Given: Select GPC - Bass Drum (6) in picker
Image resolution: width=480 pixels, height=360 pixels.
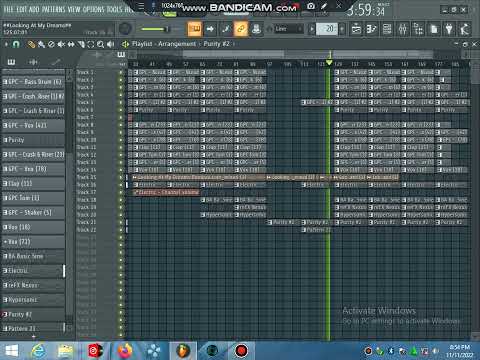Looking at the screenshot, I should [33, 82].
